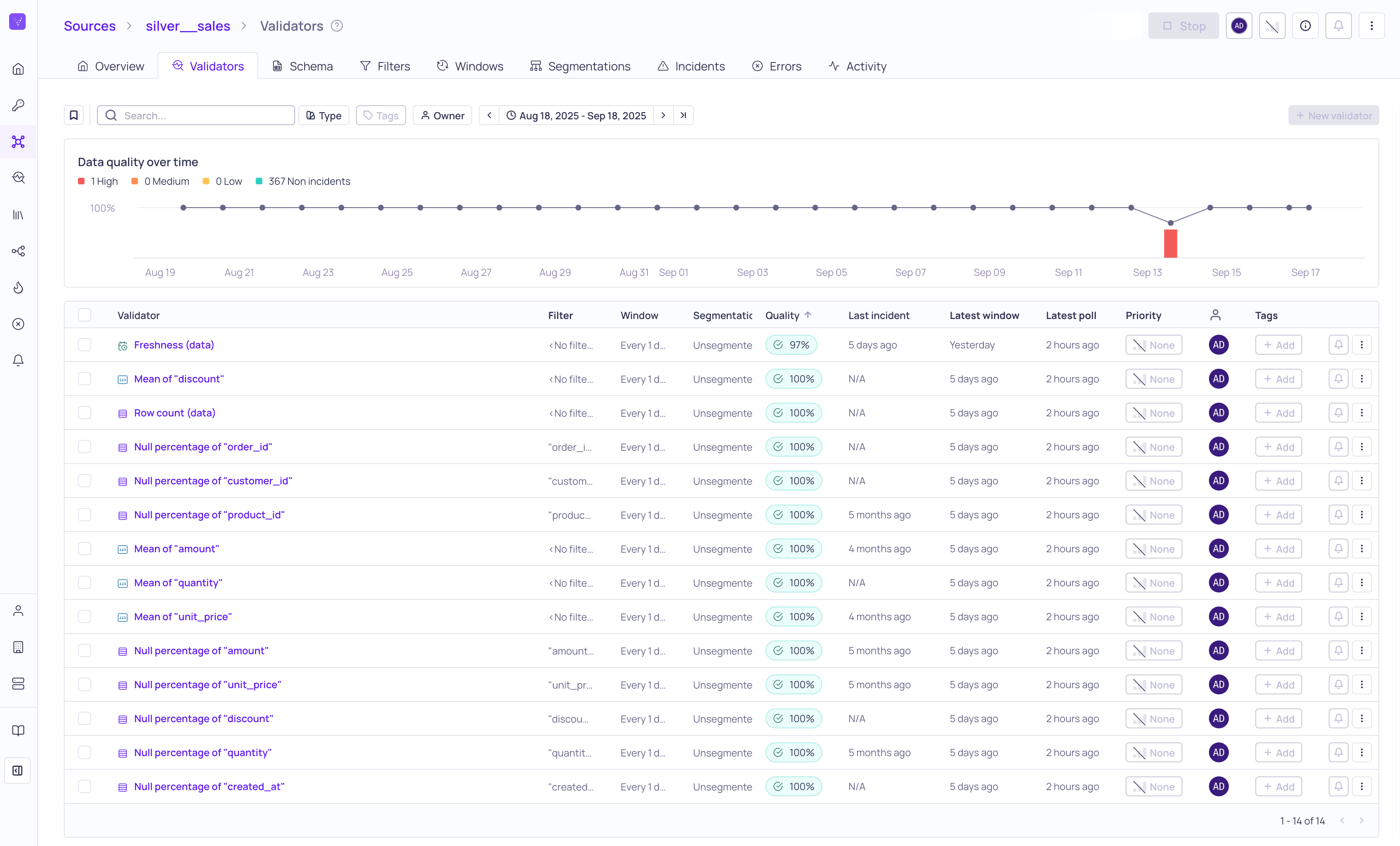Click the bookmark saved-views icon
This screenshot has width=1400, height=846.
(x=74, y=115)
